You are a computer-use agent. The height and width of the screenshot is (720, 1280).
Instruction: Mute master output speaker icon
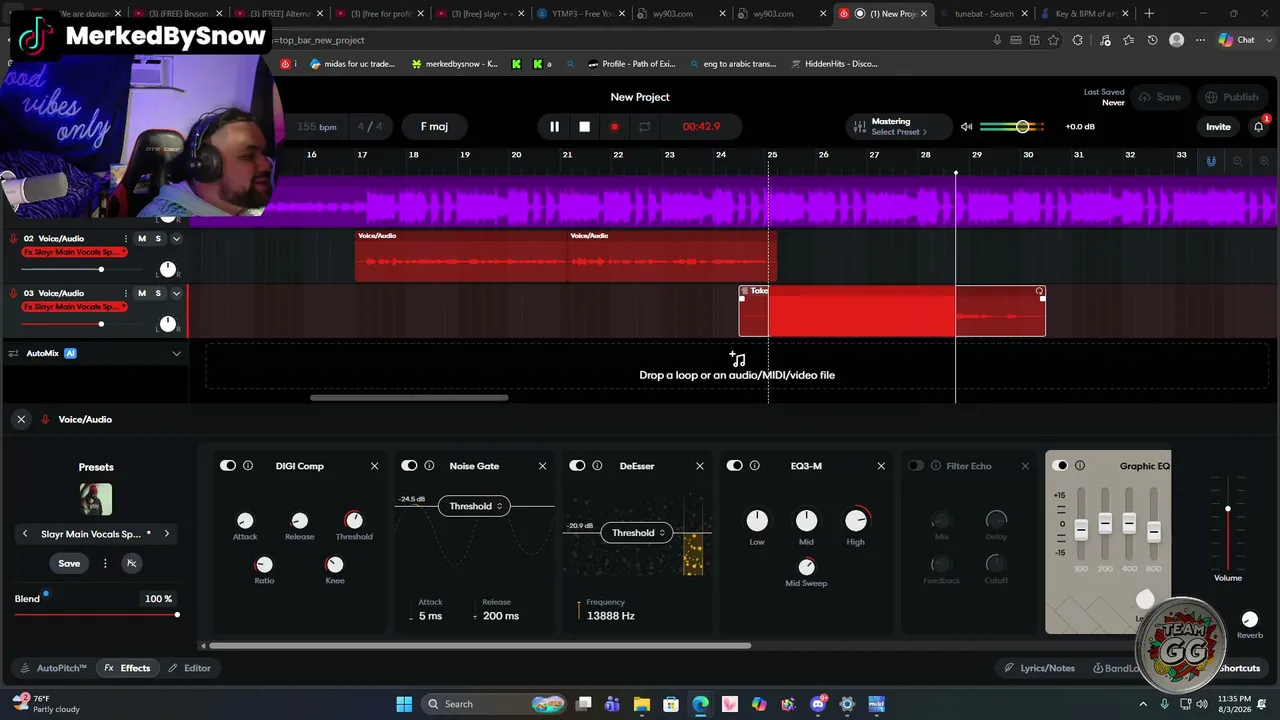pos(966,127)
